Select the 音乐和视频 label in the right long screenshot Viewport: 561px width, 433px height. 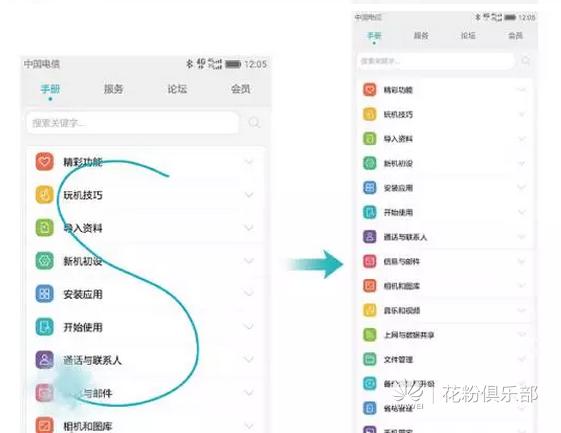[402, 310]
